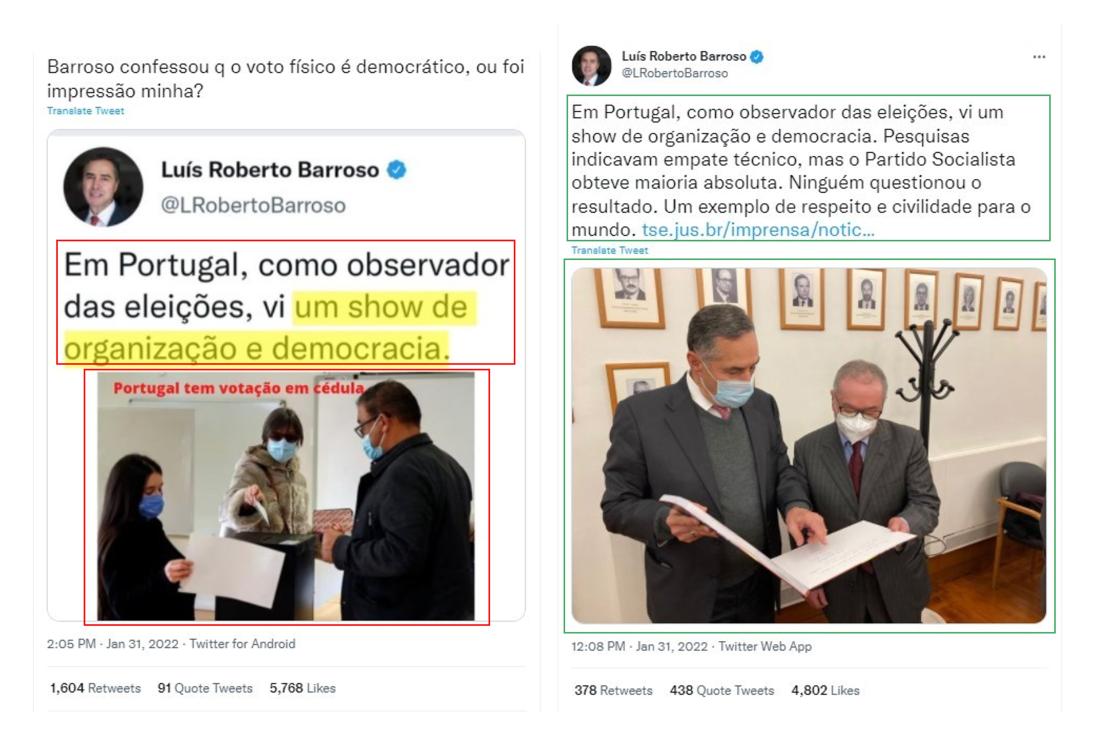View the 378 Retweets list
Viewport: 1100px width, 739px height.
[x=613, y=691]
